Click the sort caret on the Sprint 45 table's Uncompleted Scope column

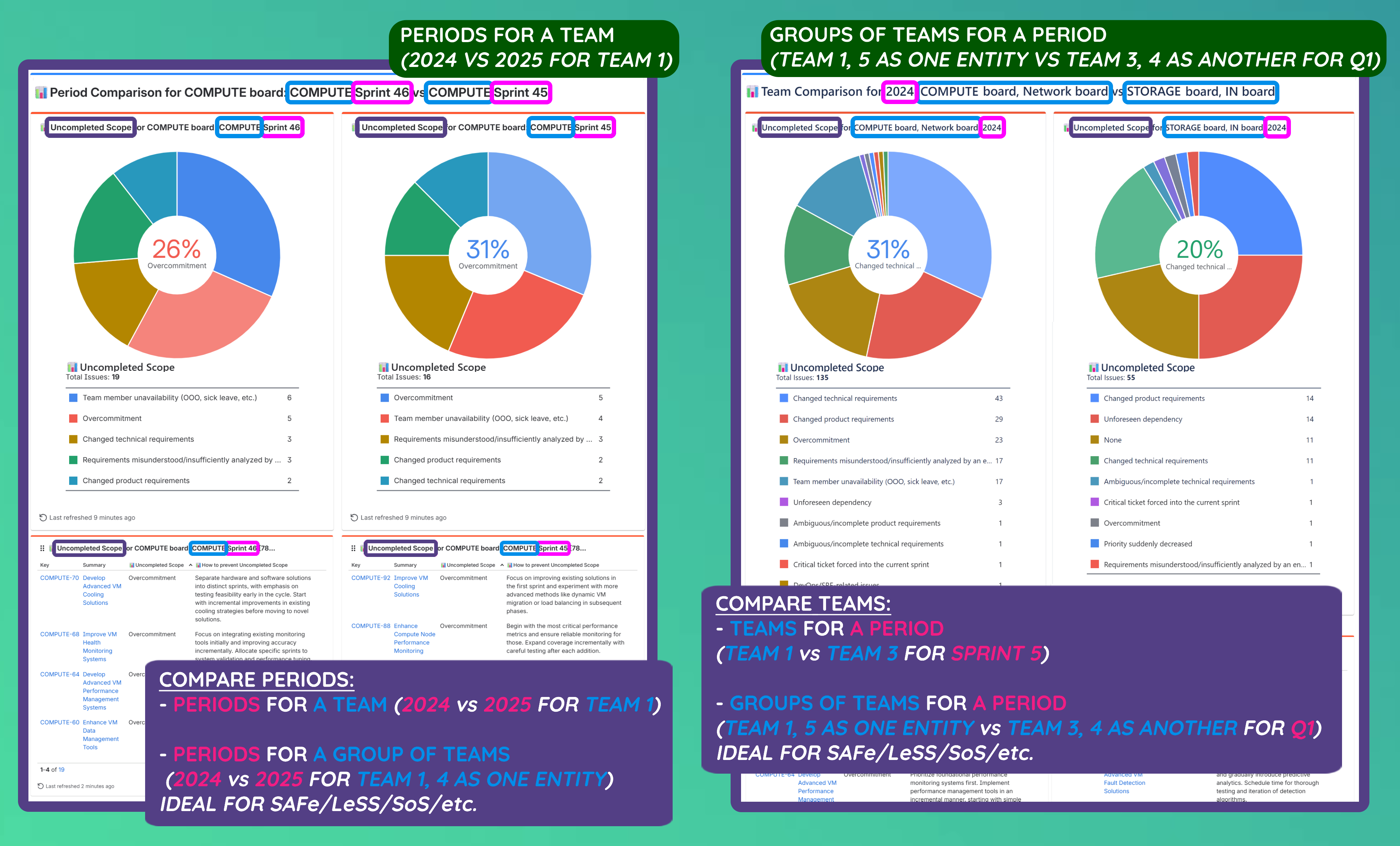click(x=502, y=565)
